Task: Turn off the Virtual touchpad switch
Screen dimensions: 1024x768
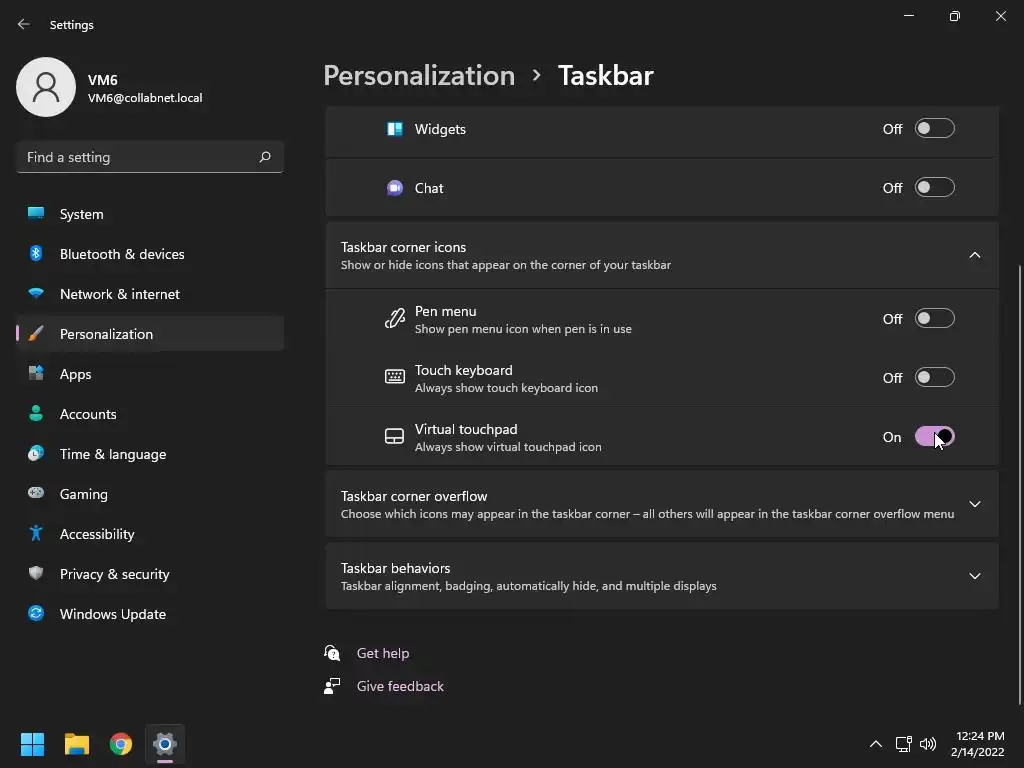Action: (934, 437)
